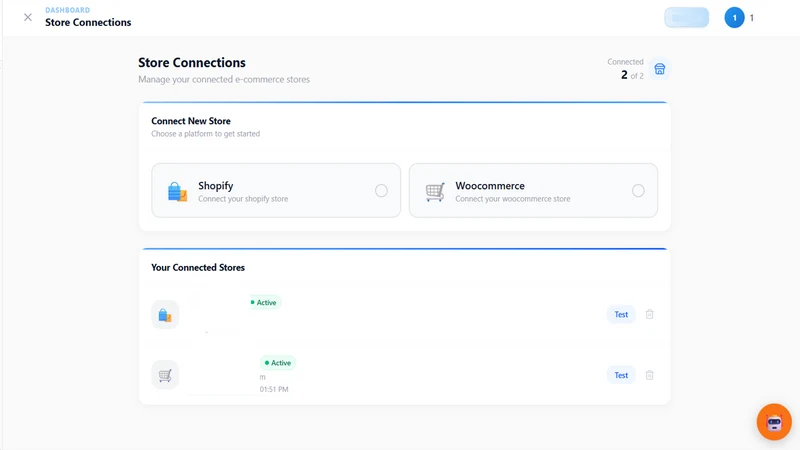The image size is (800, 450).
Task: Click the cart icon in connected stores
Action: click(x=165, y=376)
